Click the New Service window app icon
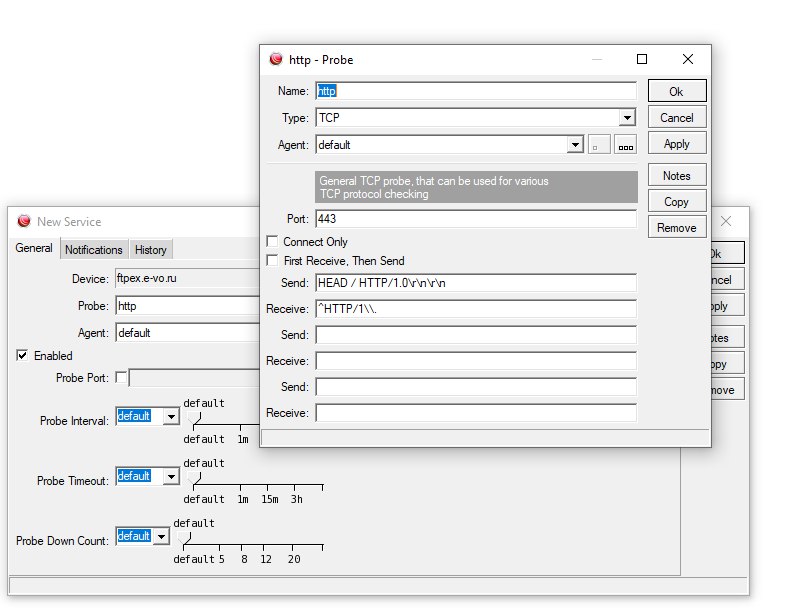This screenshot has height=614, width=806. [x=24, y=221]
